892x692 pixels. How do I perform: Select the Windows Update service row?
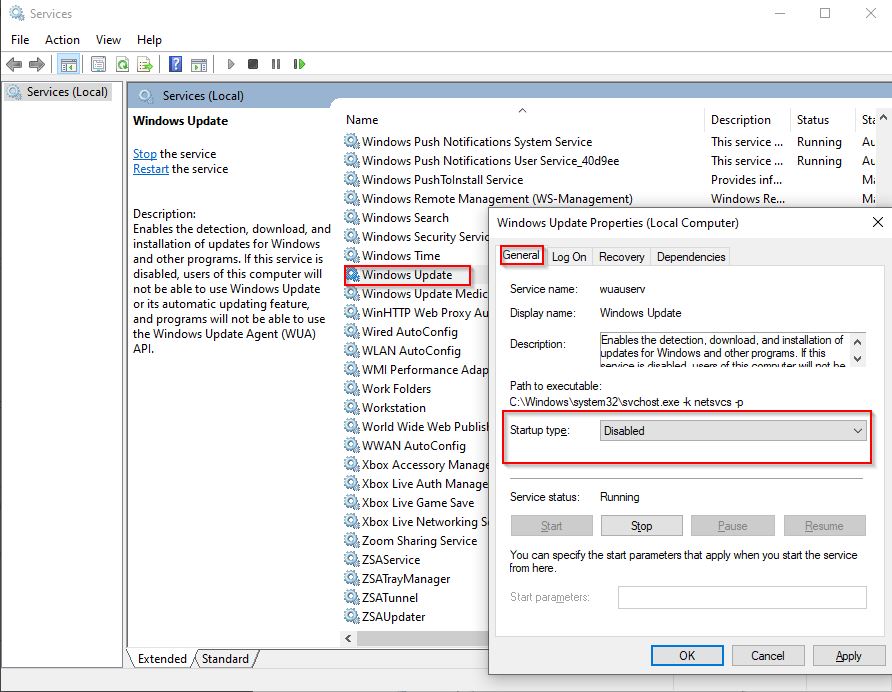407,275
